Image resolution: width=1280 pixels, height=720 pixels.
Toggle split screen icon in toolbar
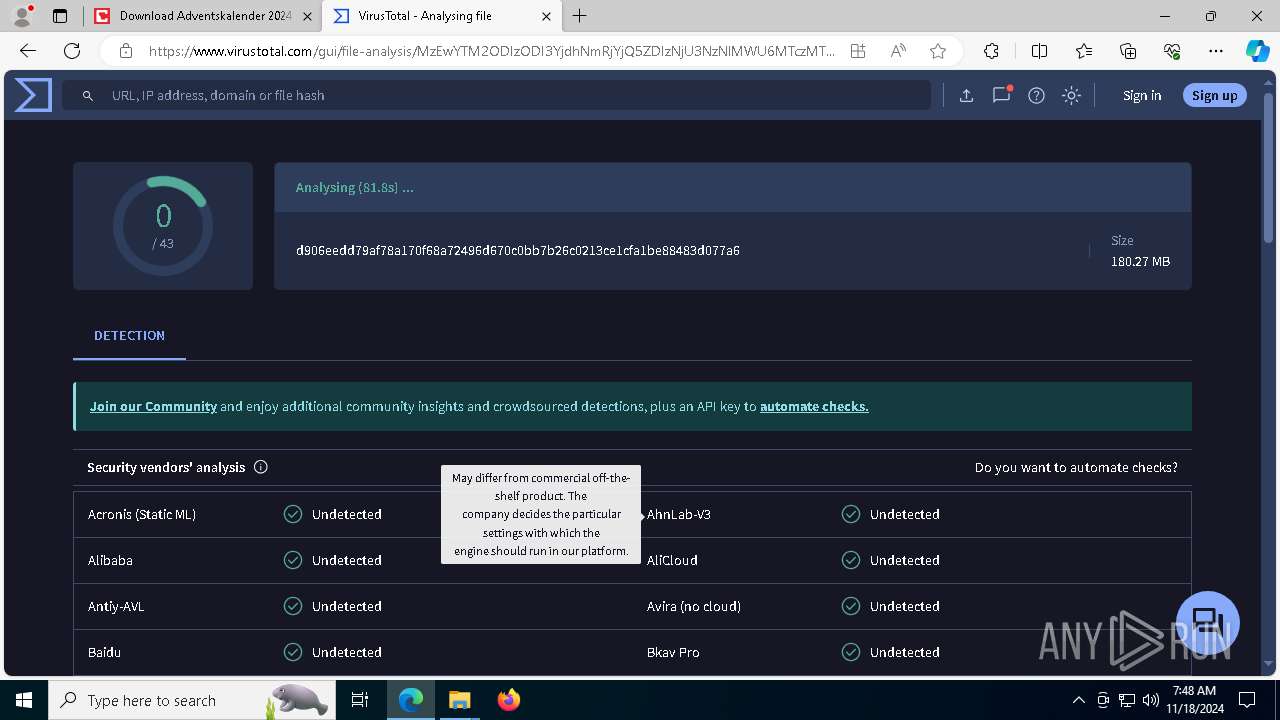(x=1039, y=51)
